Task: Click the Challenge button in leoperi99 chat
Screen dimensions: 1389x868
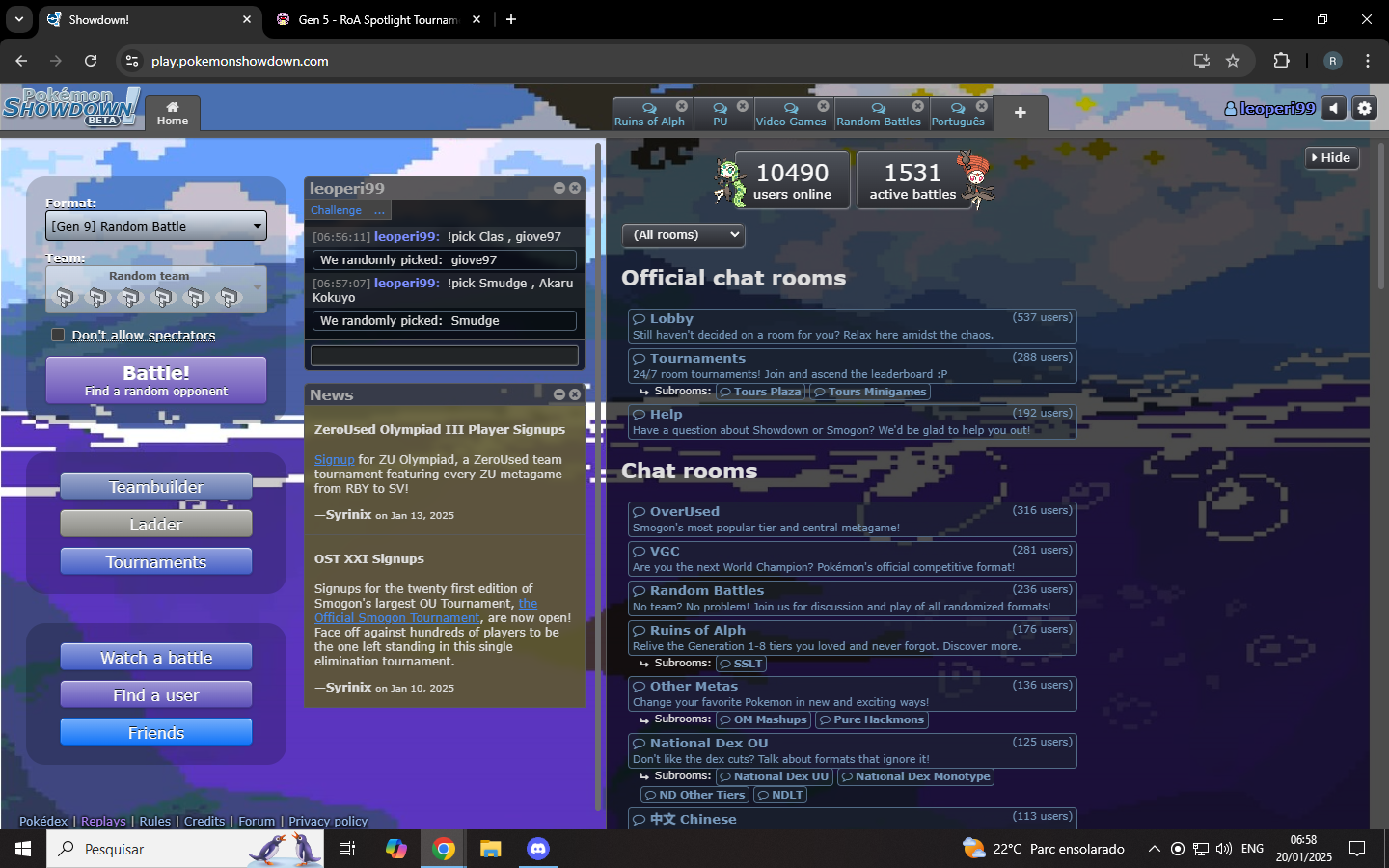Action: [336, 210]
